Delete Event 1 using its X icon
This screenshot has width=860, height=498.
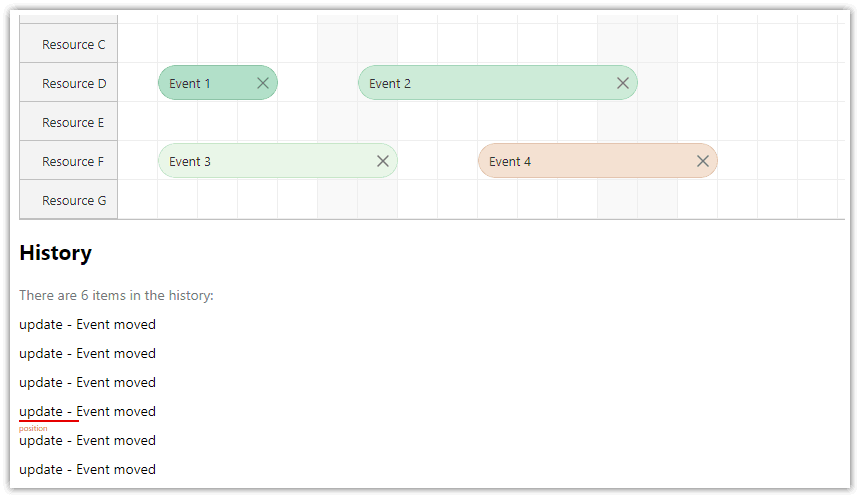click(263, 83)
